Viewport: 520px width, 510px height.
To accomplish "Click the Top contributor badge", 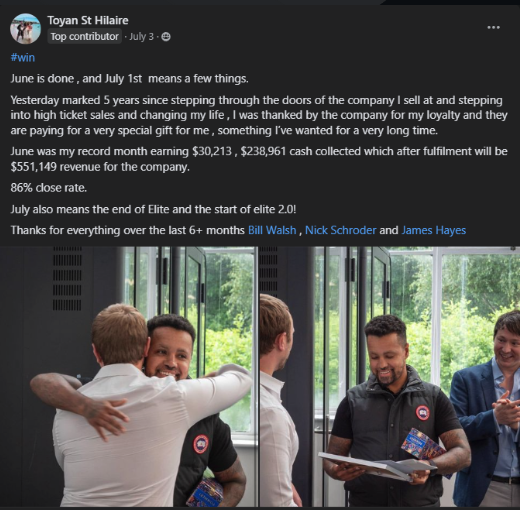I will (x=84, y=36).
